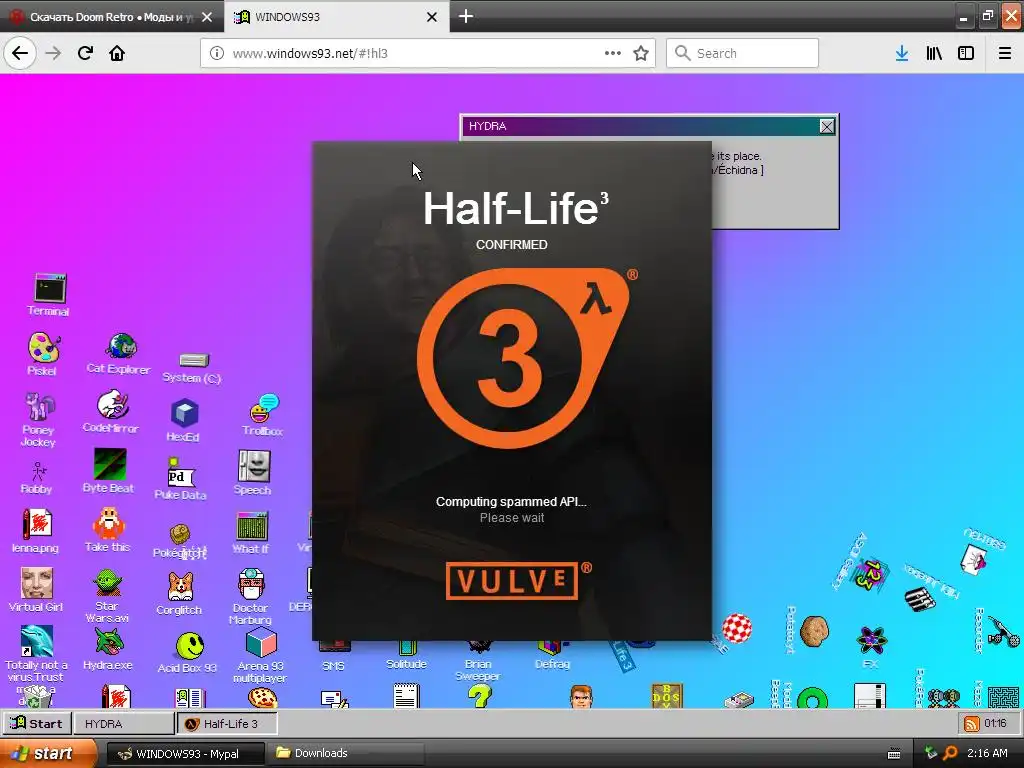Open the Bobby desktop icon
Image resolution: width=1024 pixels, height=768 pixels.
[x=37, y=478]
